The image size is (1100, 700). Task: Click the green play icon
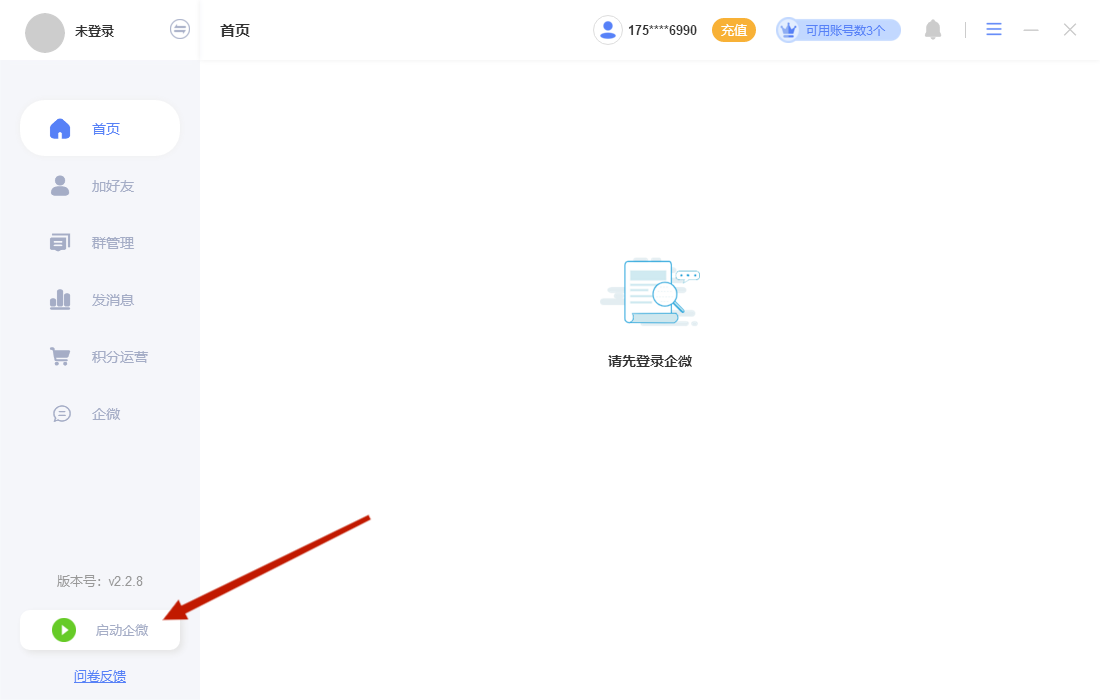click(x=64, y=630)
